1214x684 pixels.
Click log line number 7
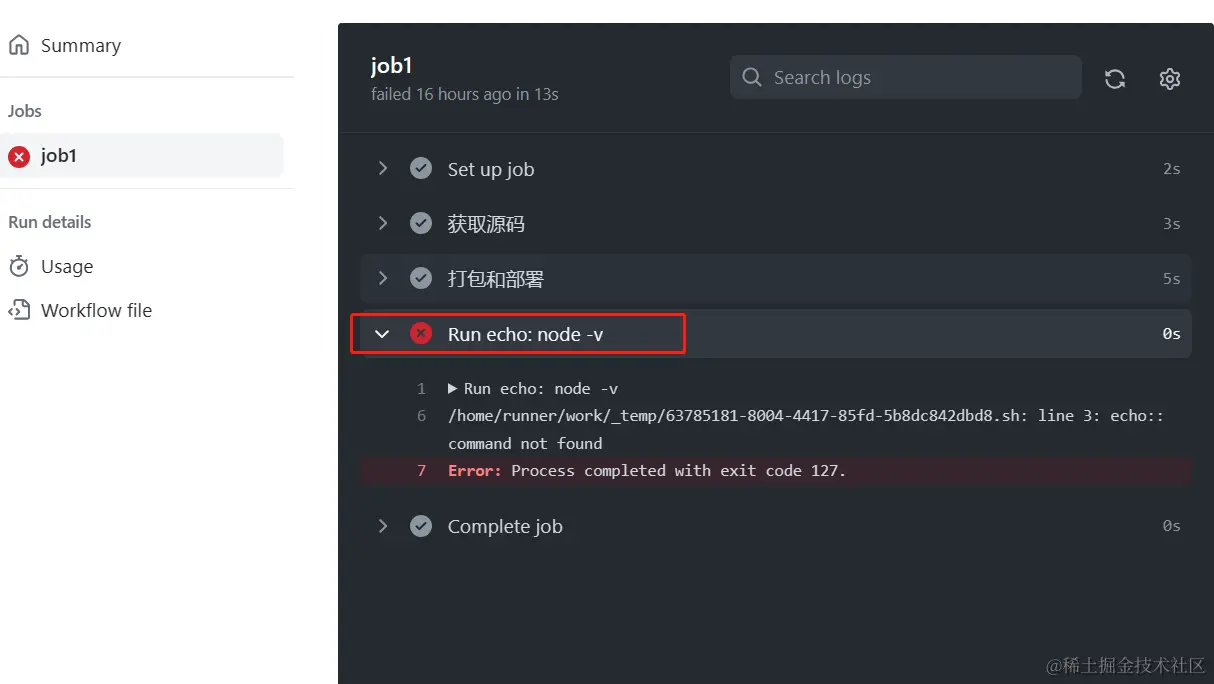click(x=422, y=470)
